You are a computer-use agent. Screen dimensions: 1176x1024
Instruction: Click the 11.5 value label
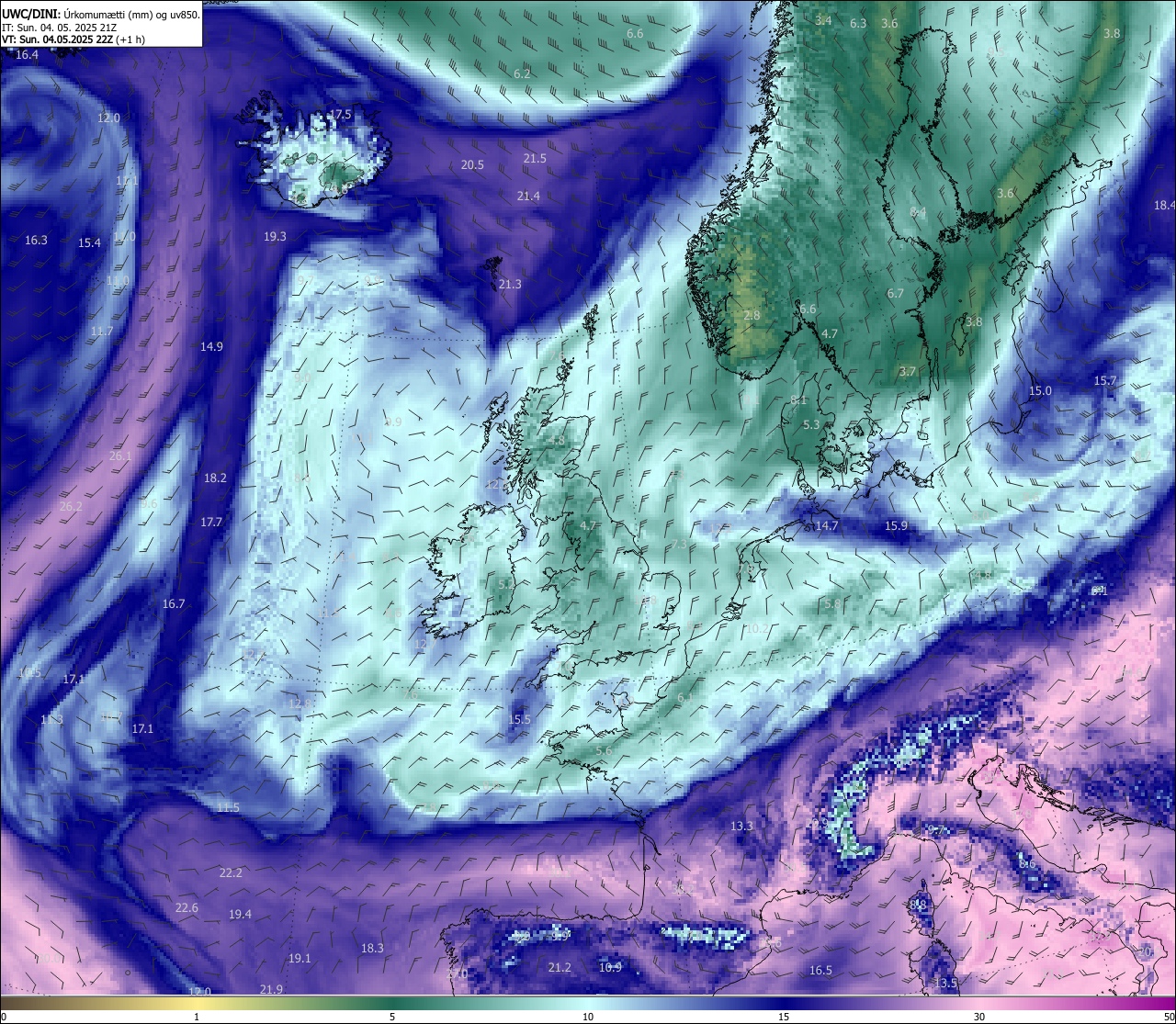pos(228,808)
